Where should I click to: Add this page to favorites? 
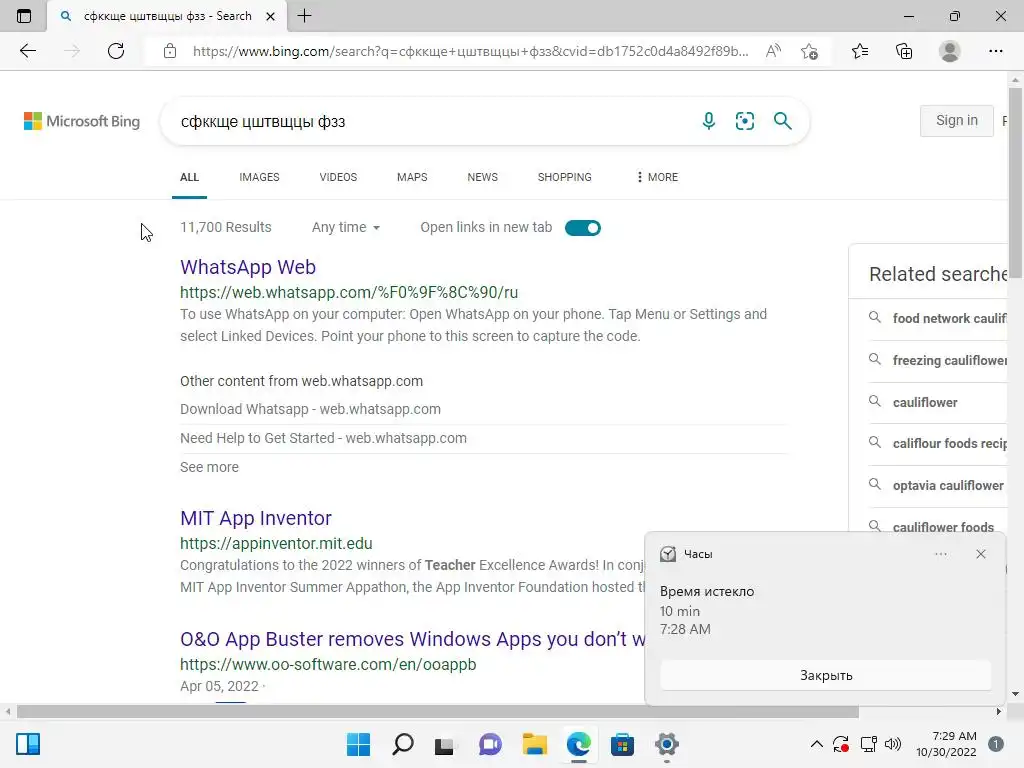click(x=809, y=51)
